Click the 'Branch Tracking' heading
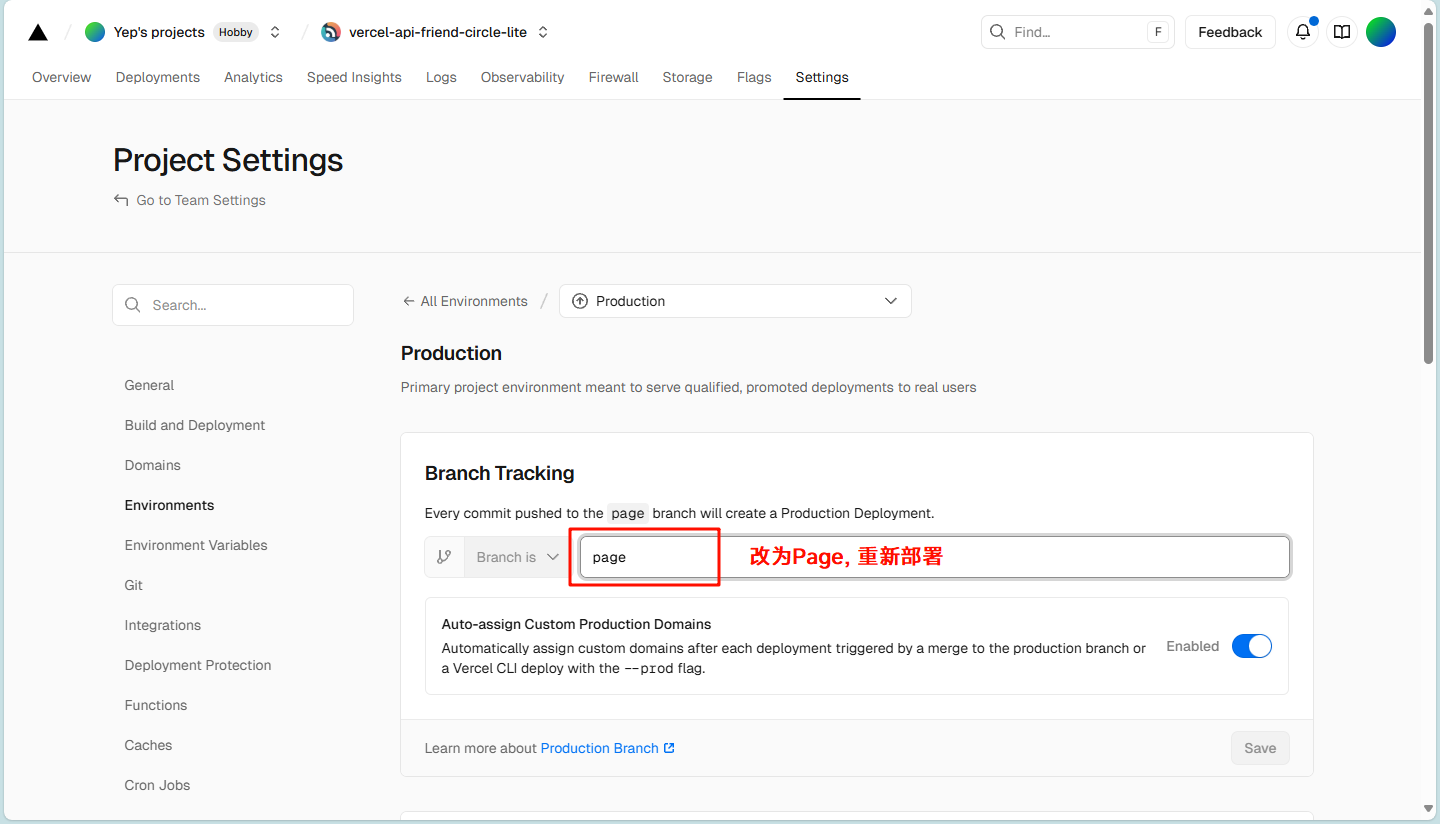Screen dimensions: 1440x824 tap(500, 473)
